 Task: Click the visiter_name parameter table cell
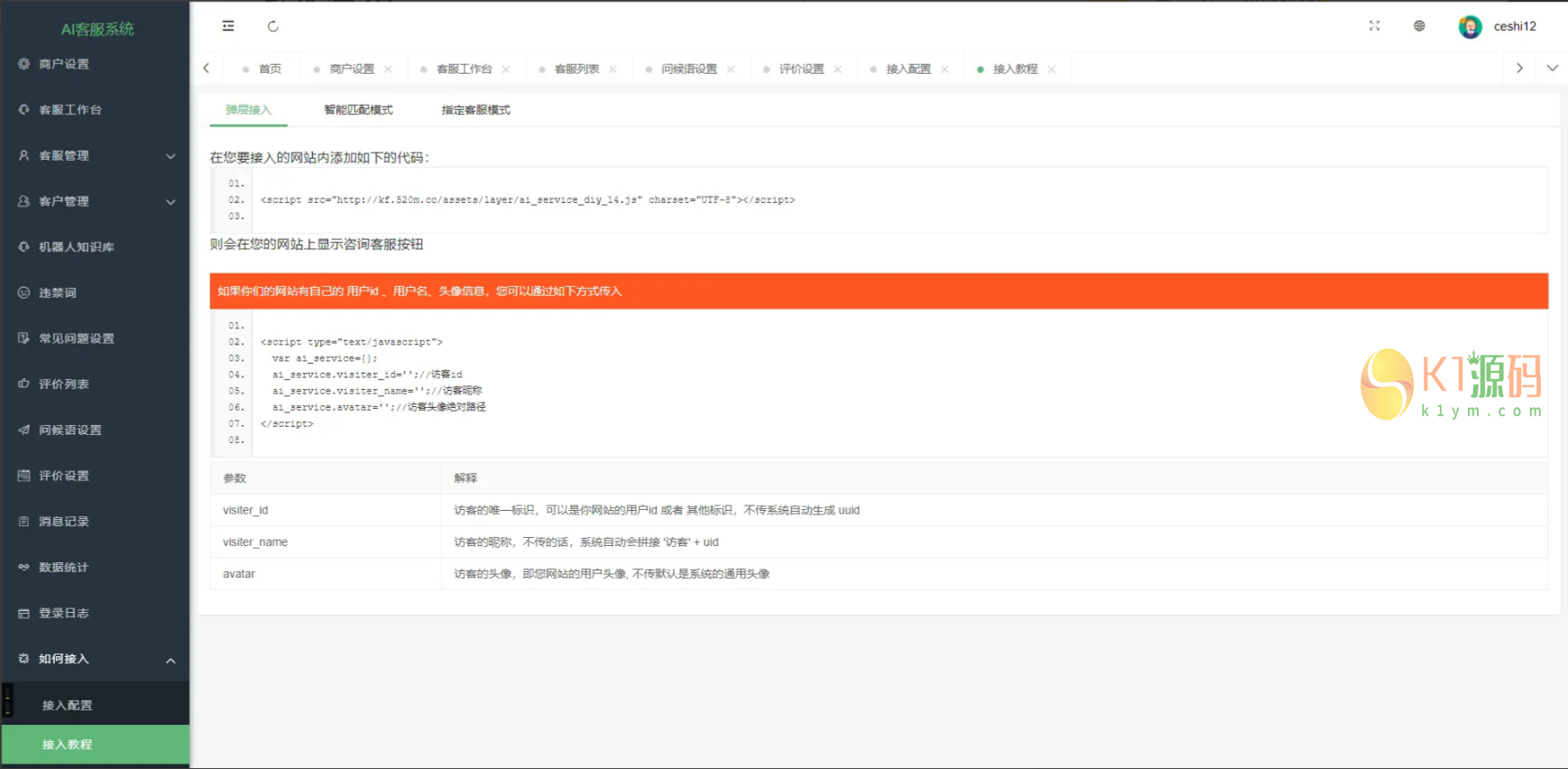(326, 542)
